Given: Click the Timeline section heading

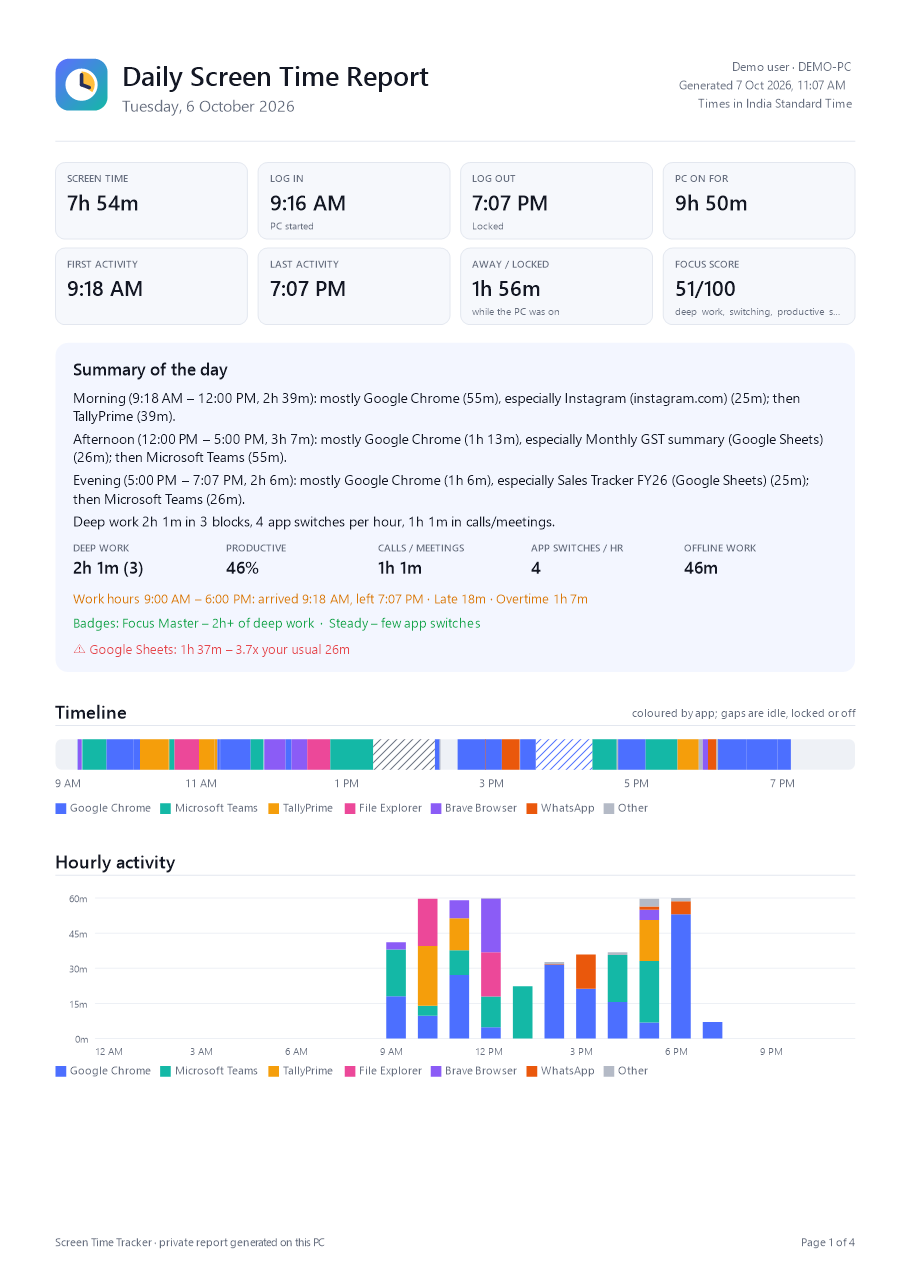Looking at the screenshot, I should click(91, 713).
